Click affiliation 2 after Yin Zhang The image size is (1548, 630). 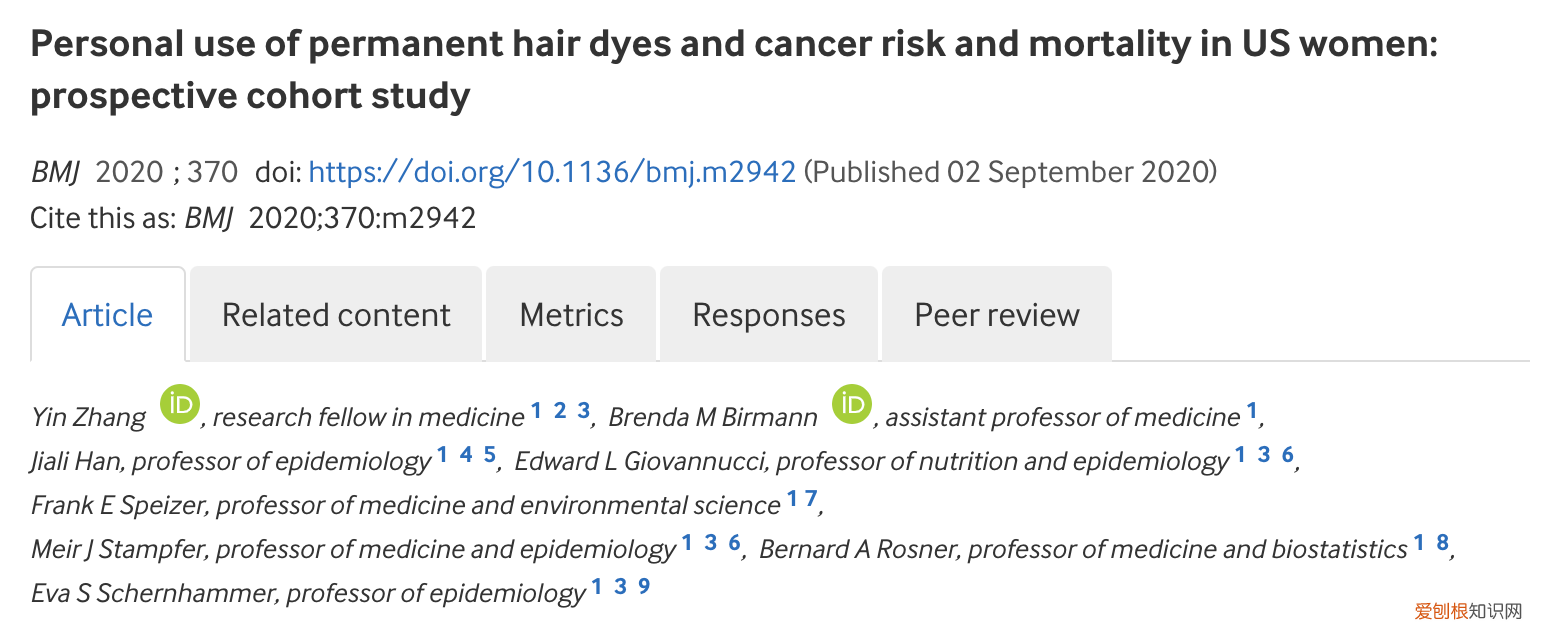(560, 410)
